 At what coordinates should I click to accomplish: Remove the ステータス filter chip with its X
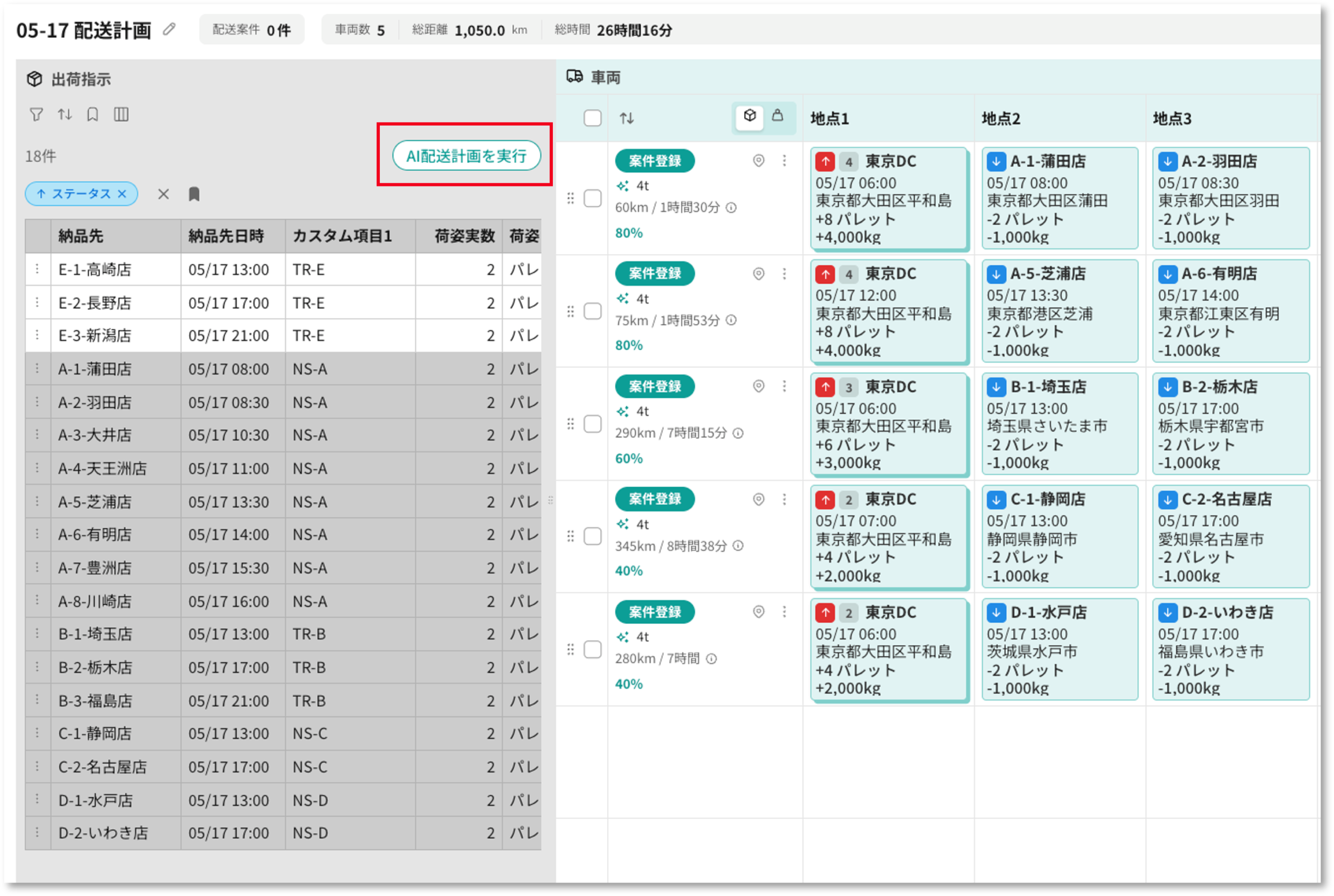coord(122,194)
